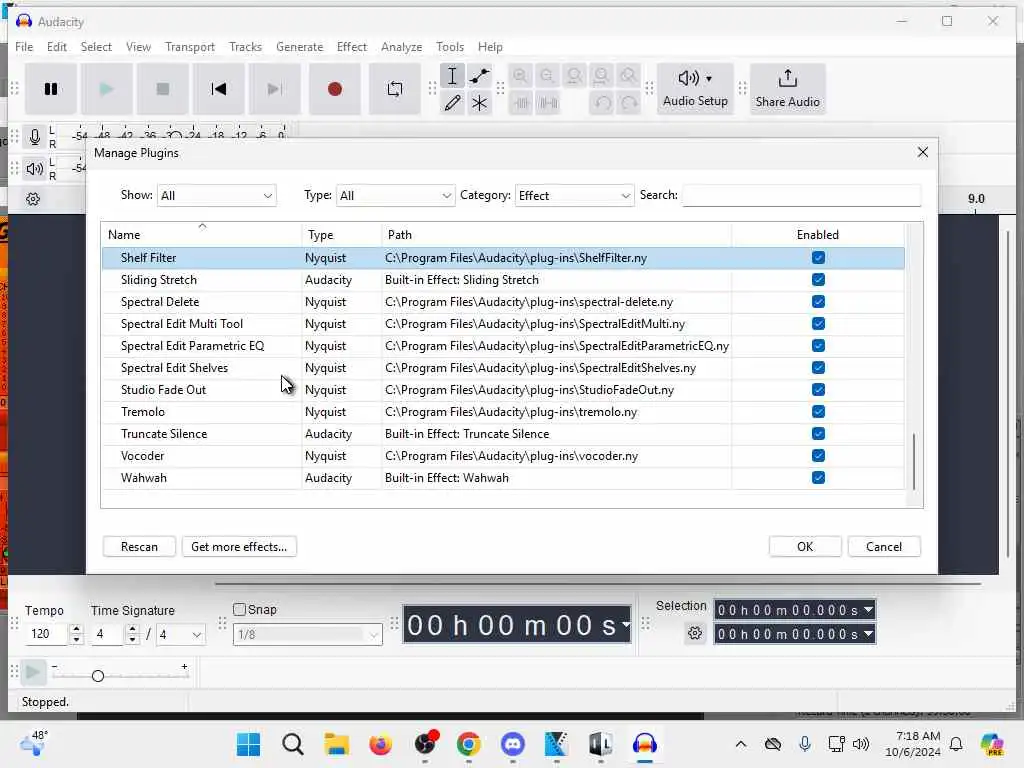Click the Fit Project to Width zoom icon
This screenshot has height=768, width=1024.
tap(601, 76)
